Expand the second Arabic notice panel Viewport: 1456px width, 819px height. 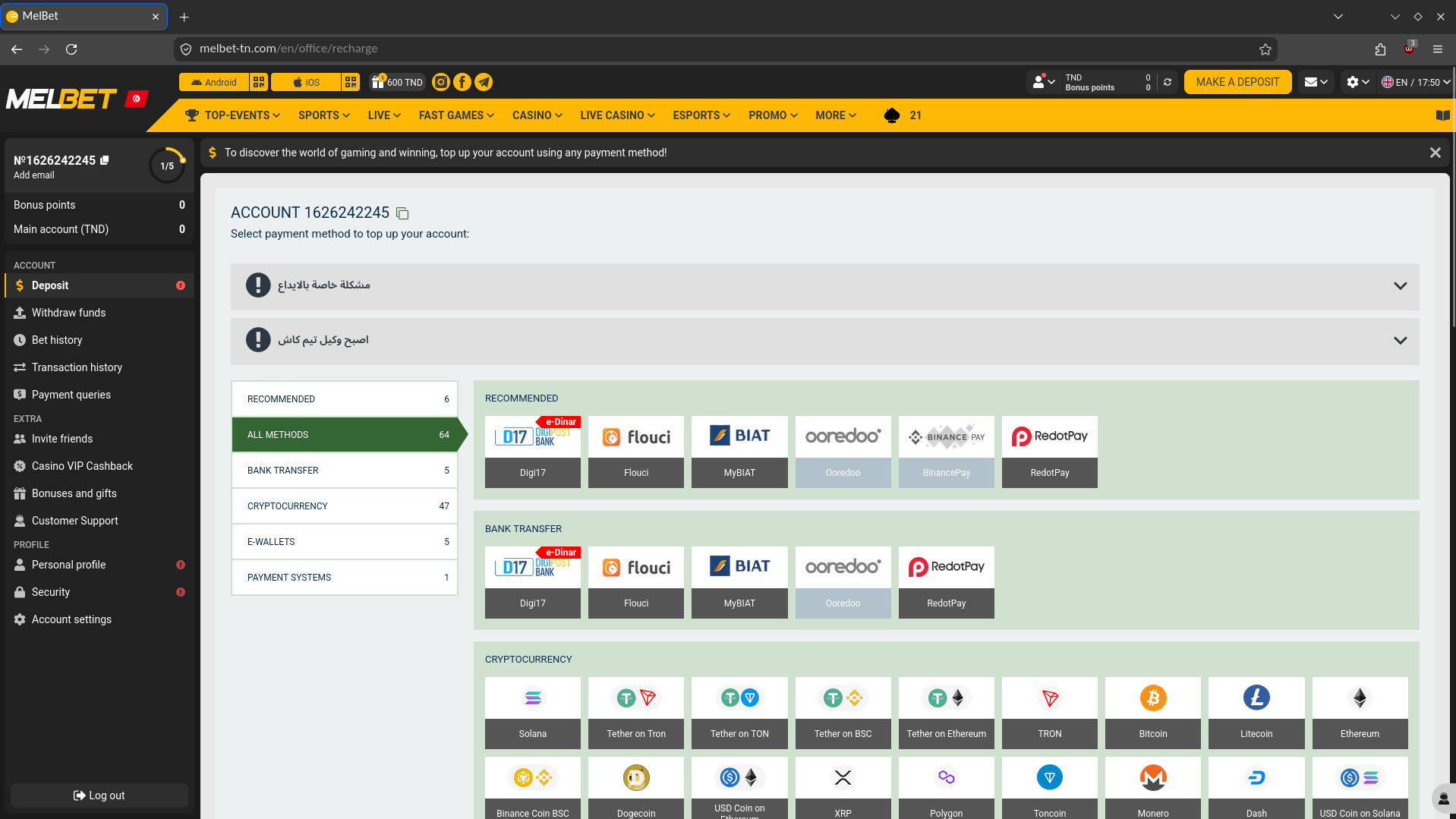click(x=825, y=341)
